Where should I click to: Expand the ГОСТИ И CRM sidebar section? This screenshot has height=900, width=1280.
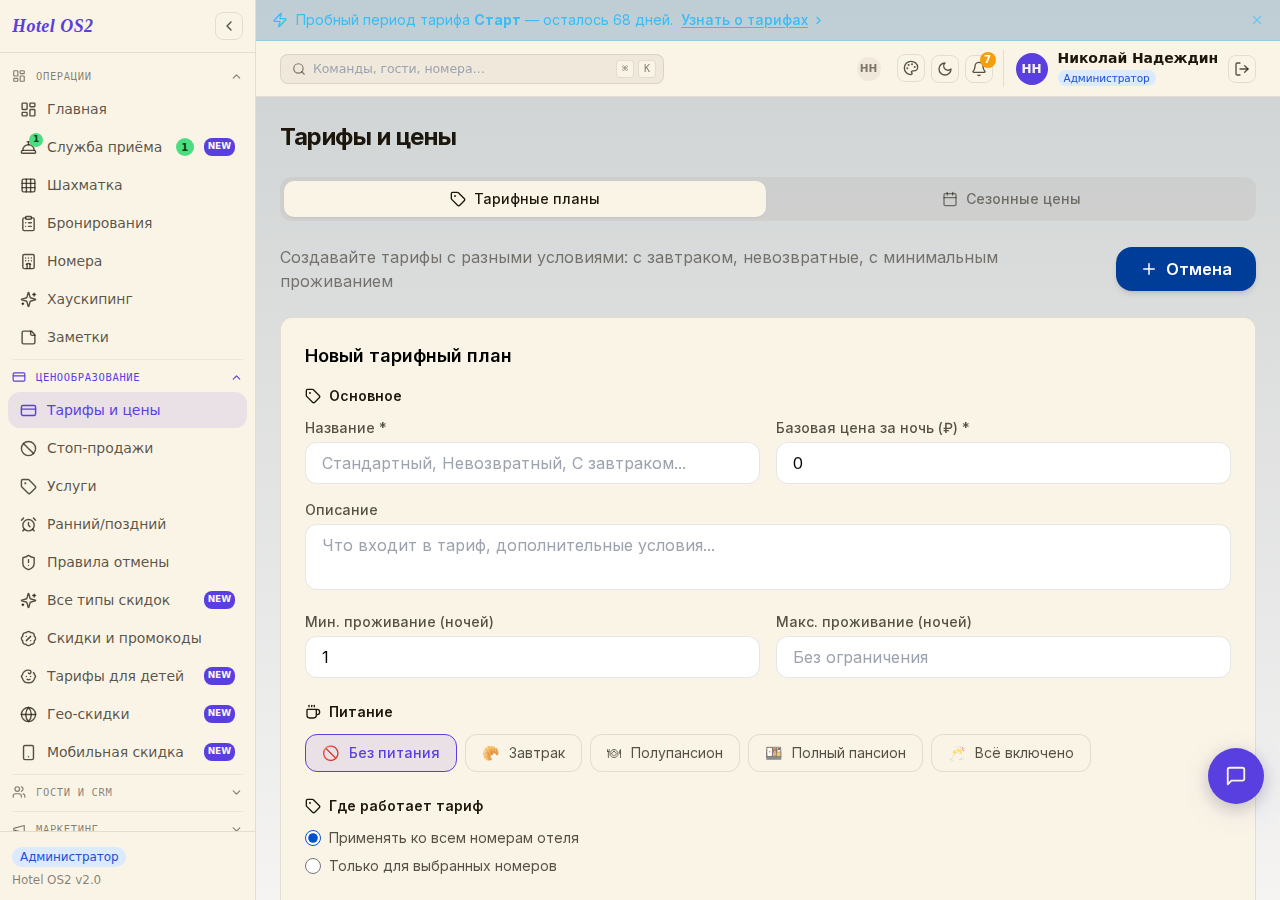[x=127, y=792]
